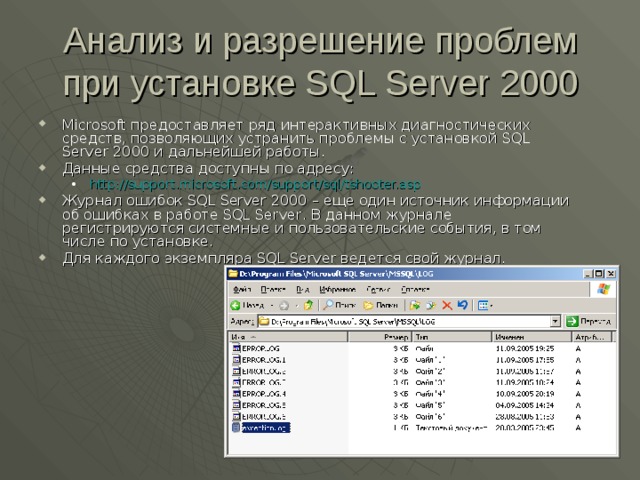
Task: Select the ERRORLOG.4 file
Action: click(x=264, y=394)
